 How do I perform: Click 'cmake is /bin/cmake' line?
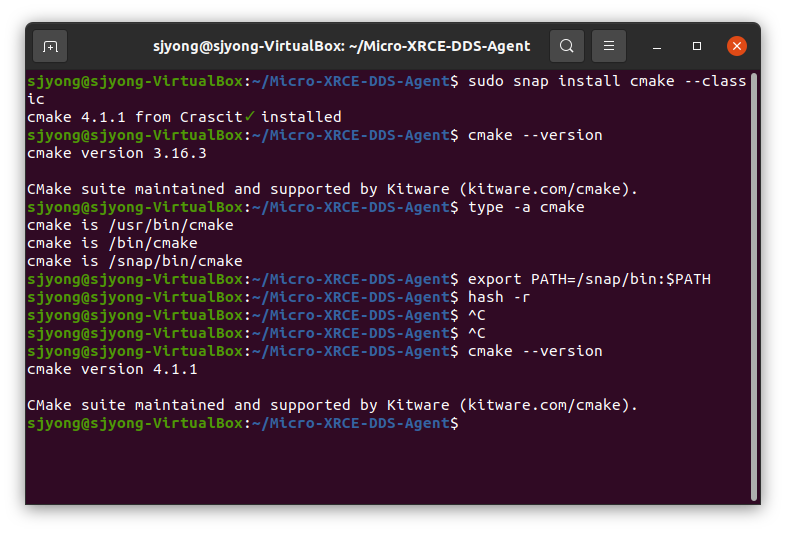tap(112, 243)
